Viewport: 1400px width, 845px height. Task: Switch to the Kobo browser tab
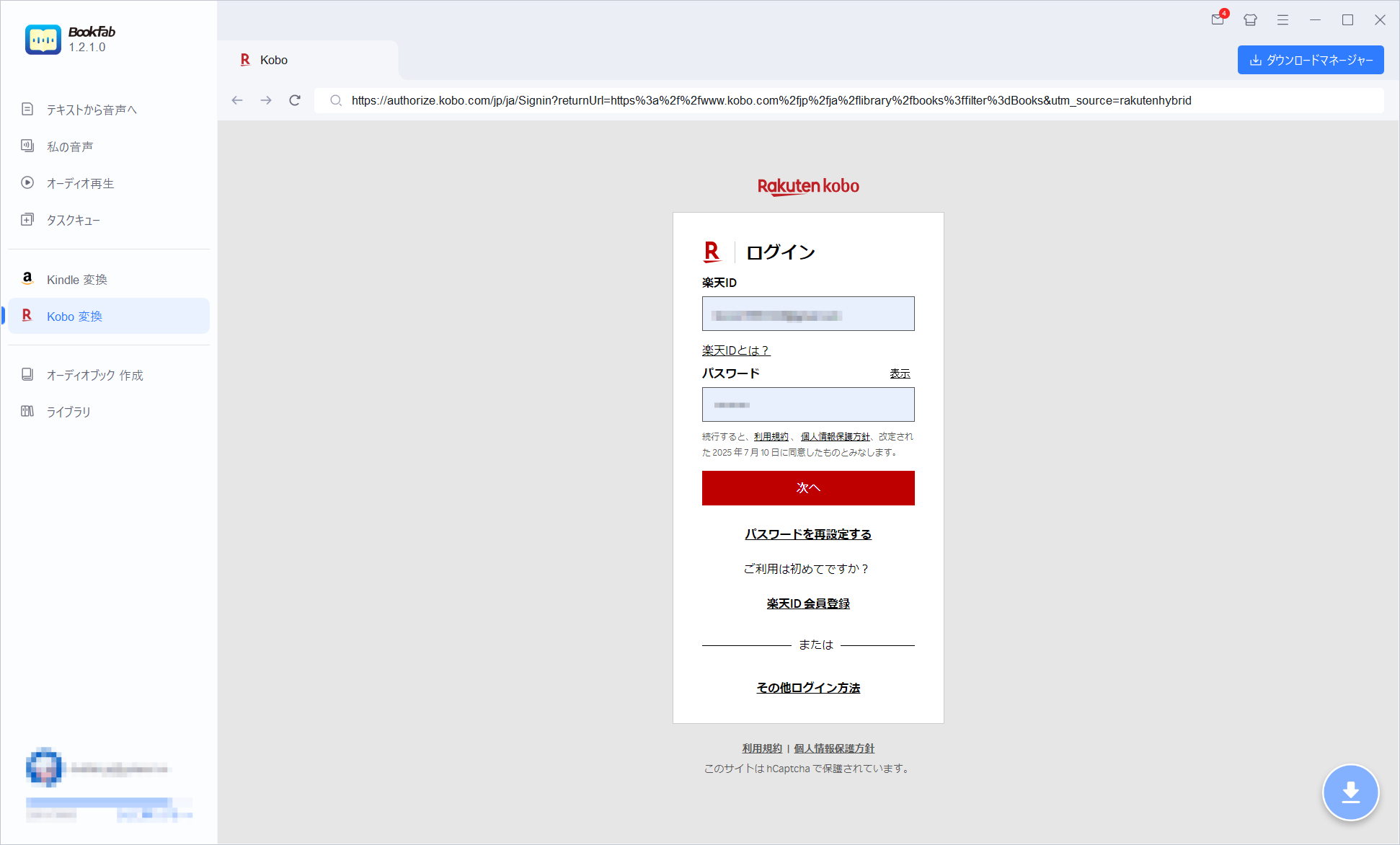[x=274, y=60]
